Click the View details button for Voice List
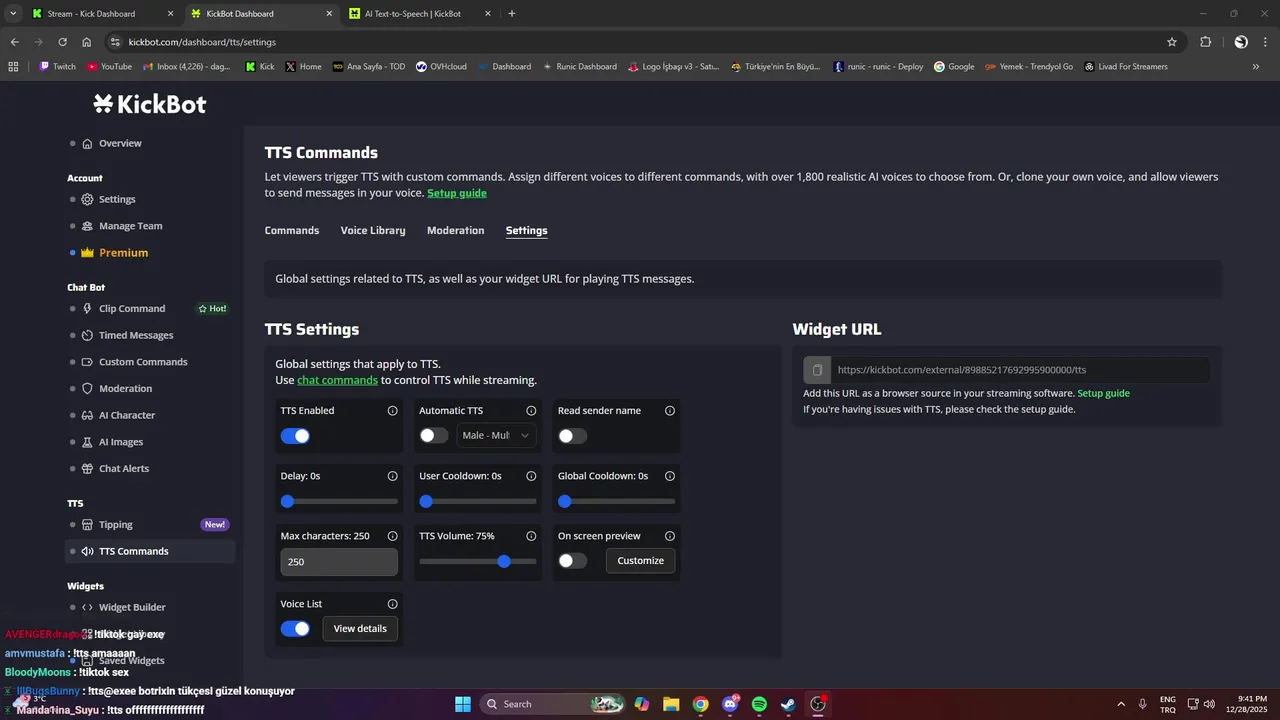This screenshot has height=720, width=1280. coord(360,629)
